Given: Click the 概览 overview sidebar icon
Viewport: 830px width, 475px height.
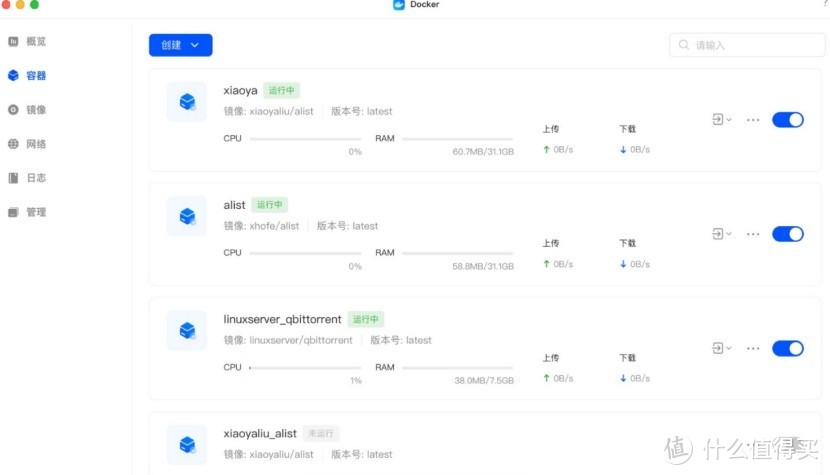Looking at the screenshot, I should coord(13,41).
